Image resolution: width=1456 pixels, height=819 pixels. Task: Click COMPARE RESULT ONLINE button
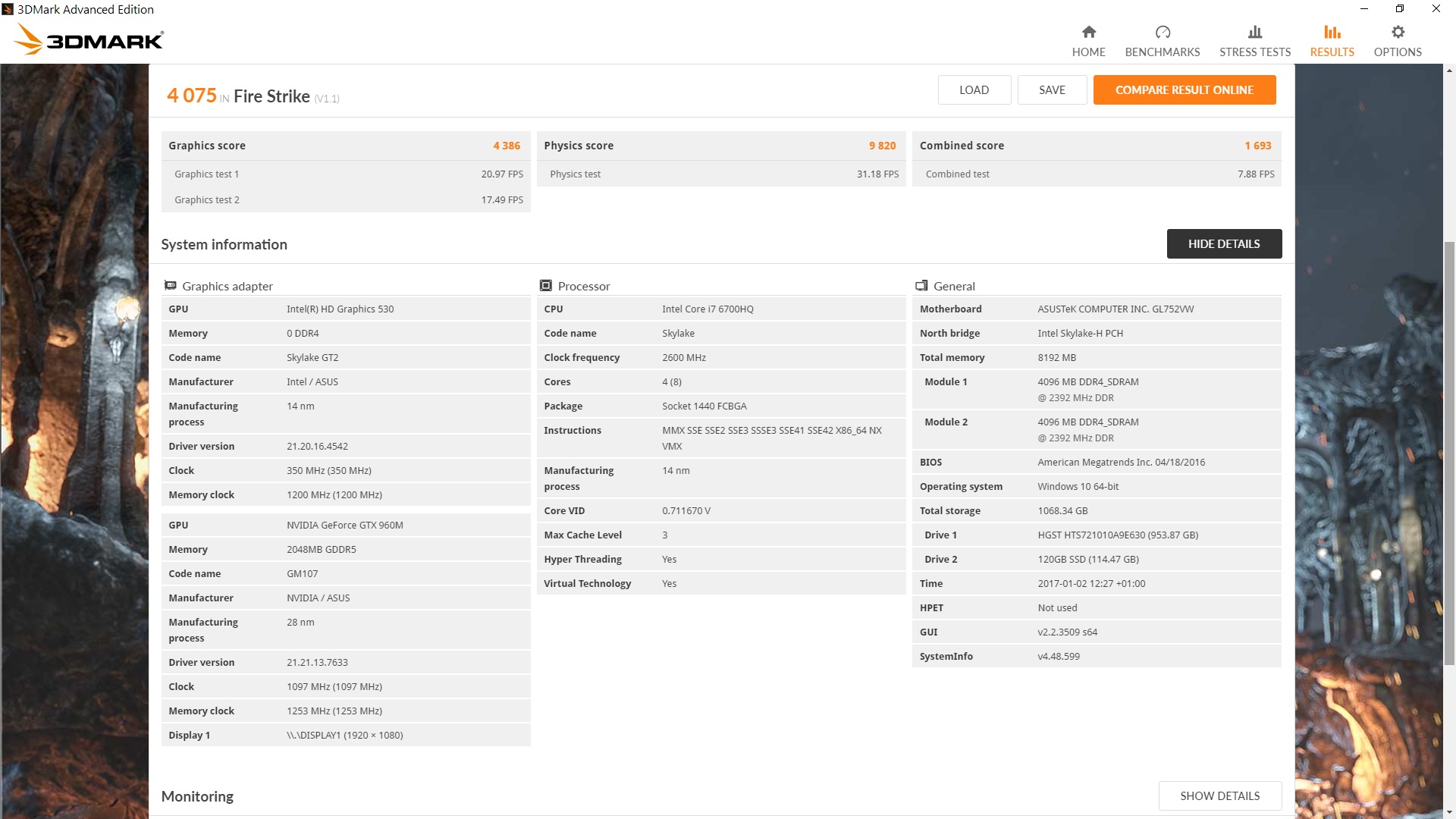pos(1185,89)
